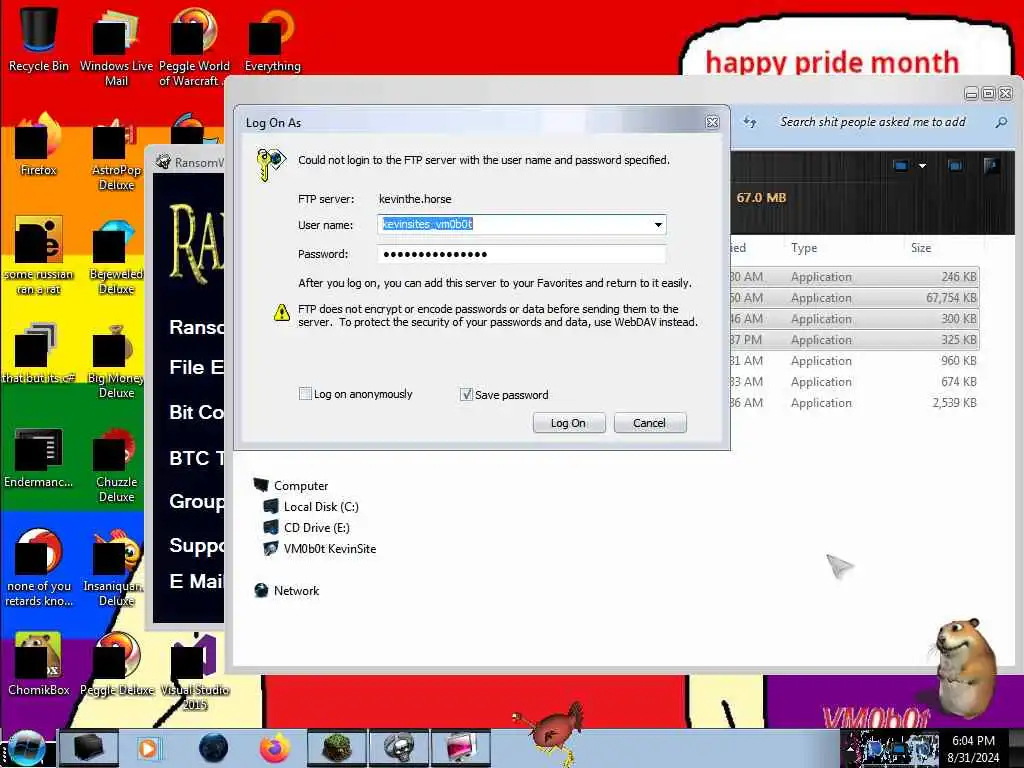The width and height of the screenshot is (1024, 768).
Task: Click the pink monitor taskbar icon
Action: pyautogui.click(x=461, y=748)
